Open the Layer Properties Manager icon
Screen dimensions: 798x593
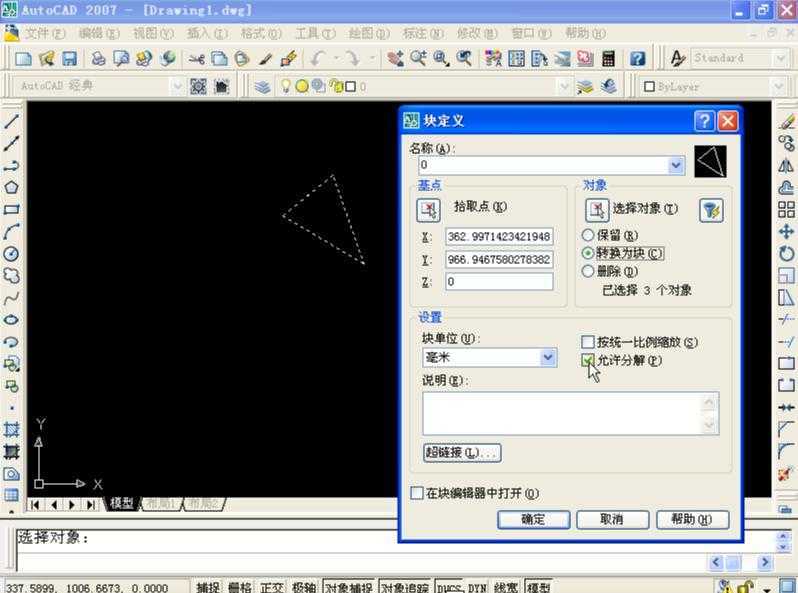pos(262,87)
